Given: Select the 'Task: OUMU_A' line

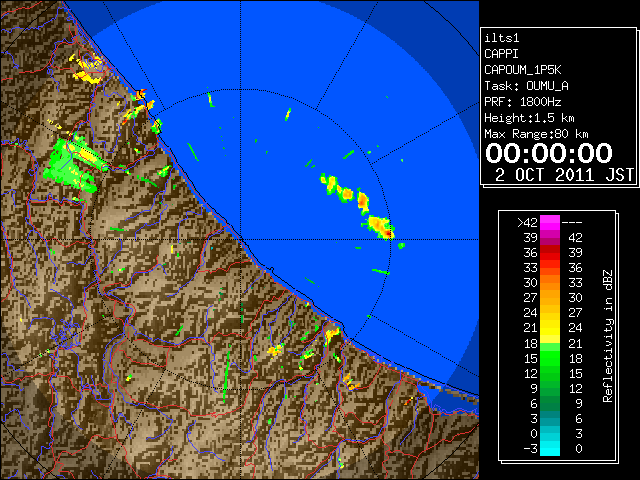Looking at the screenshot, I should click(x=526, y=86).
